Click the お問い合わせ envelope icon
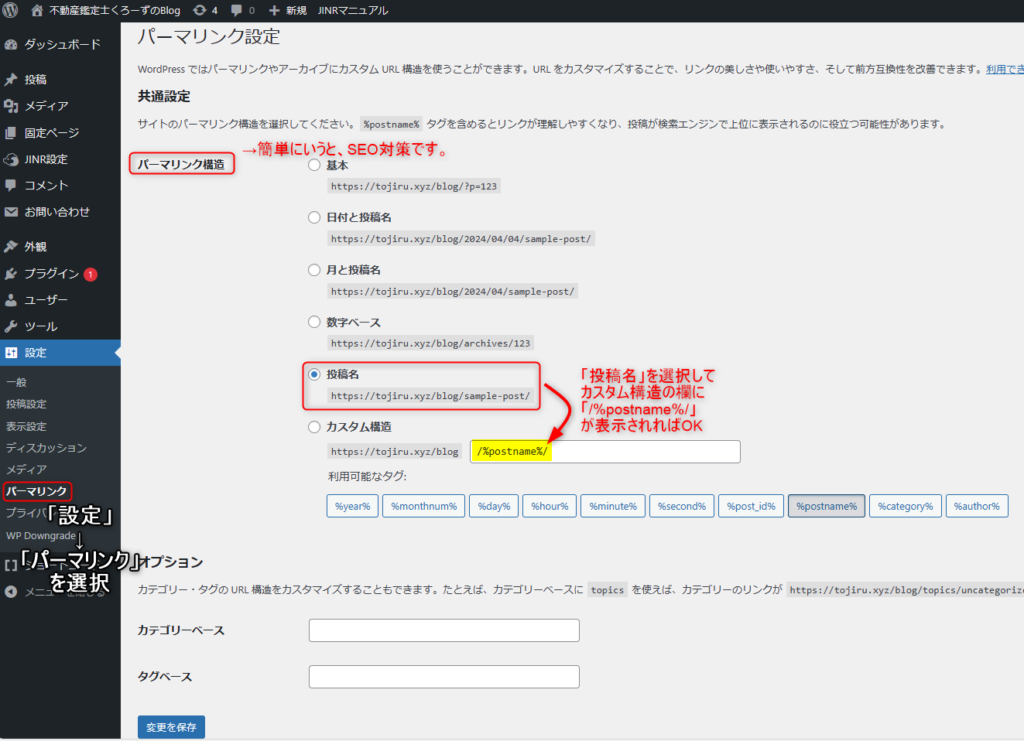The image size is (1024, 741). 11,212
